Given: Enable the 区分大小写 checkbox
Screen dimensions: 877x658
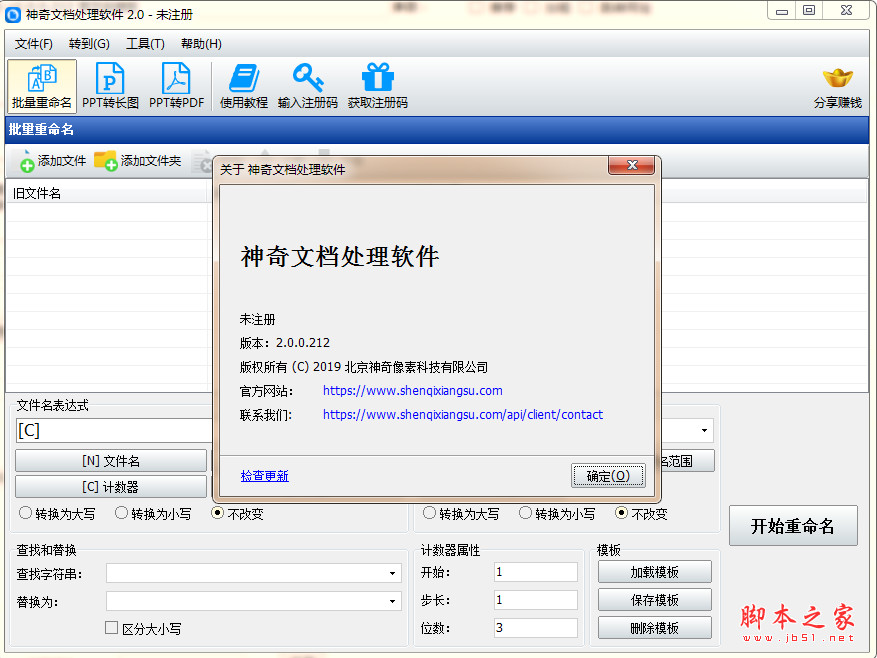Looking at the screenshot, I should click(x=112, y=628).
